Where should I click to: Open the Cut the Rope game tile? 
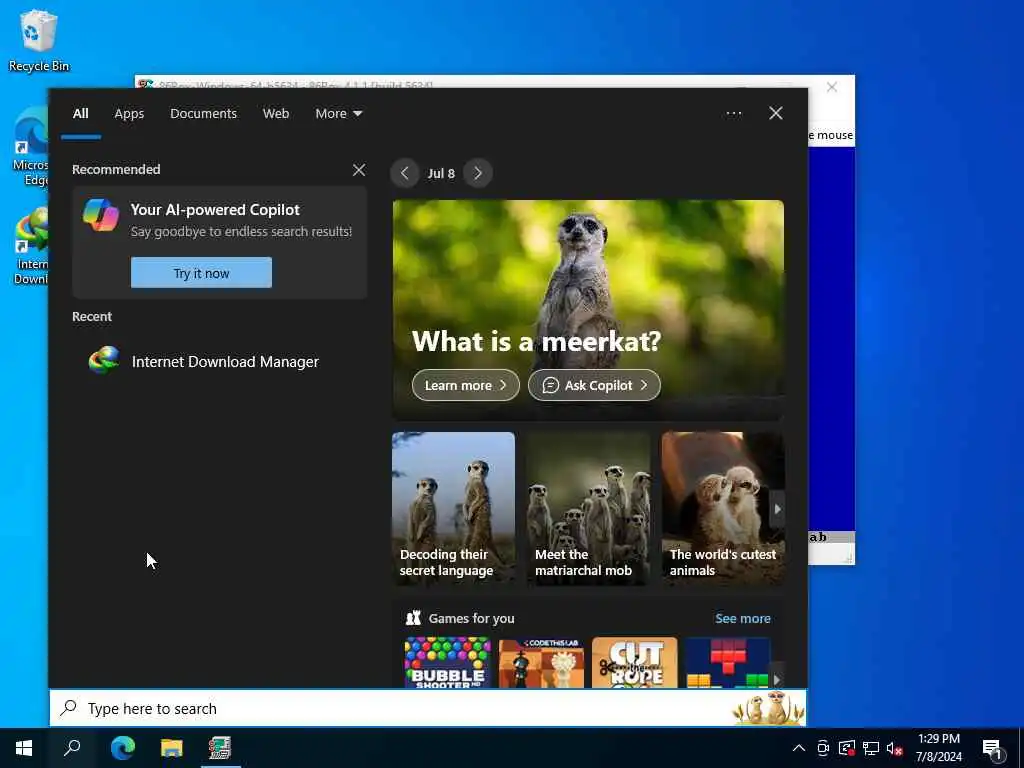[x=635, y=662]
